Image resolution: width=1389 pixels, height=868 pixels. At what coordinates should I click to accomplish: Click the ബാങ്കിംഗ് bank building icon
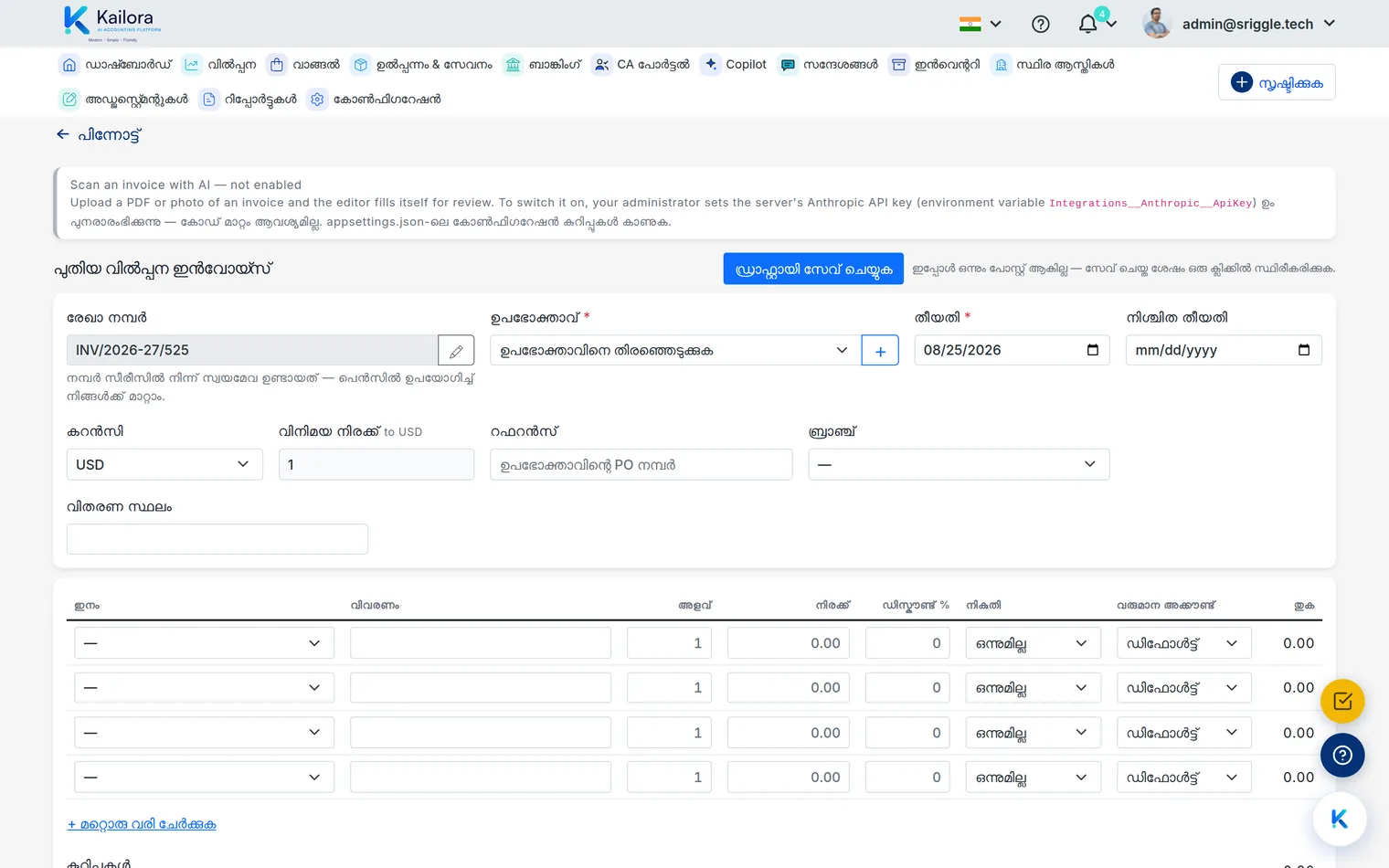[513, 65]
